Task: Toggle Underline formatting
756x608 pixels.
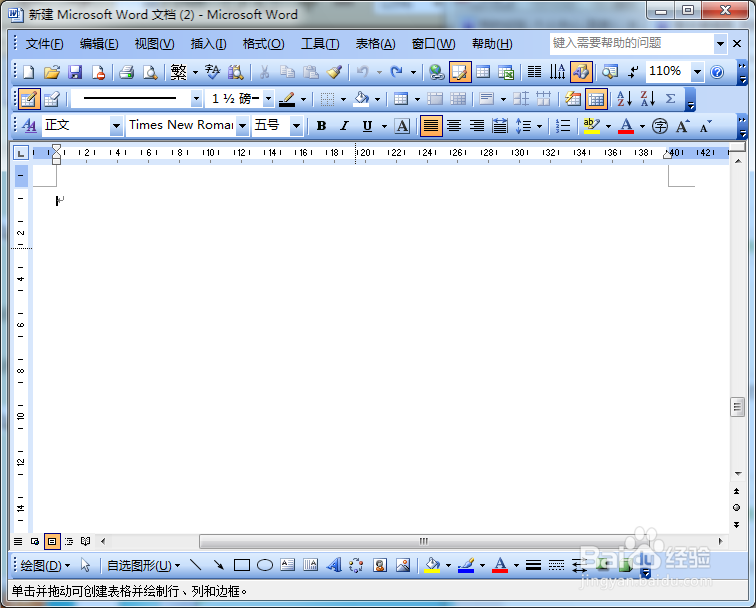Action: (x=367, y=126)
